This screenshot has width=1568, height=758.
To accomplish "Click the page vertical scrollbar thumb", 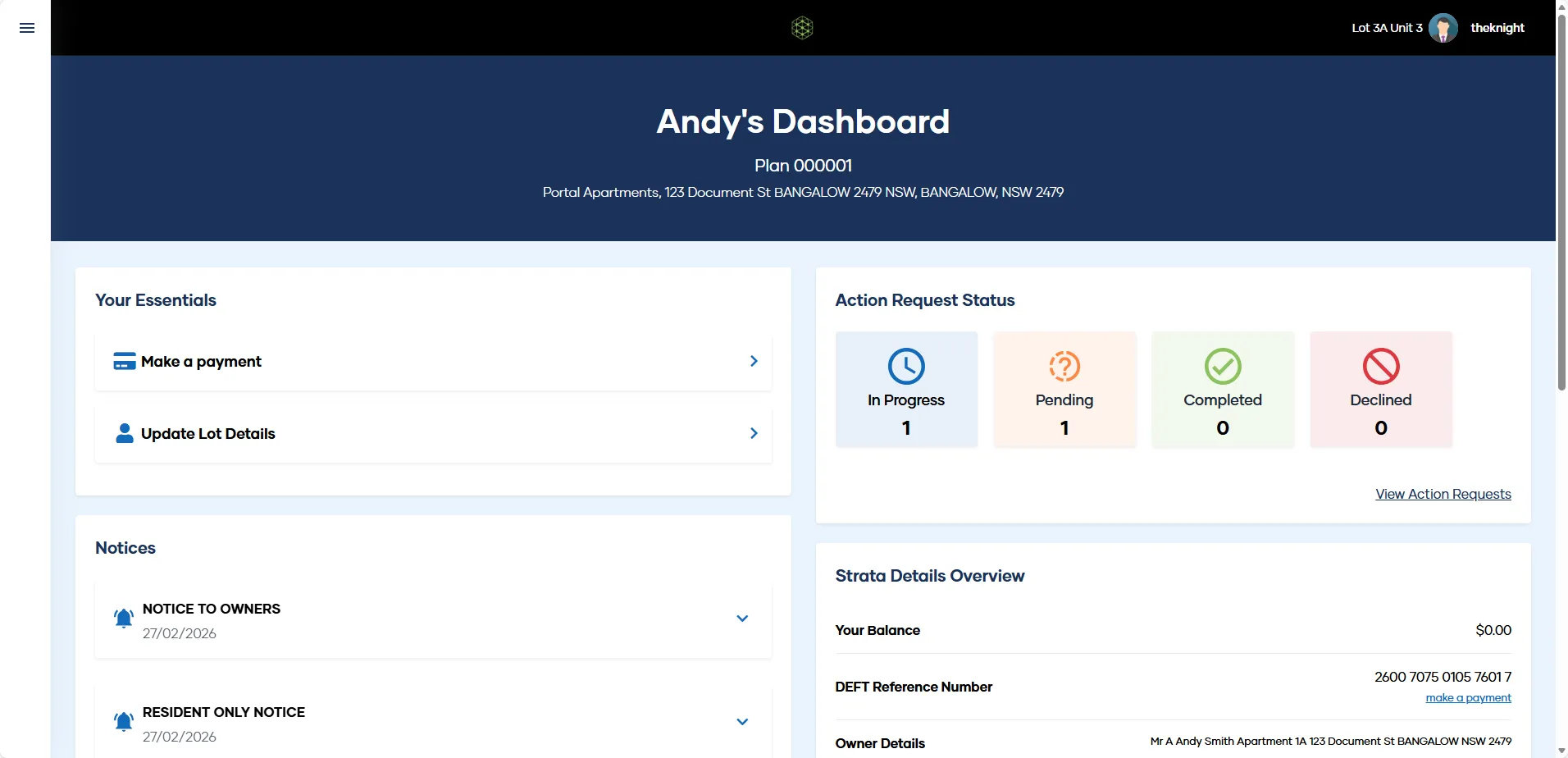I will point(1561,202).
